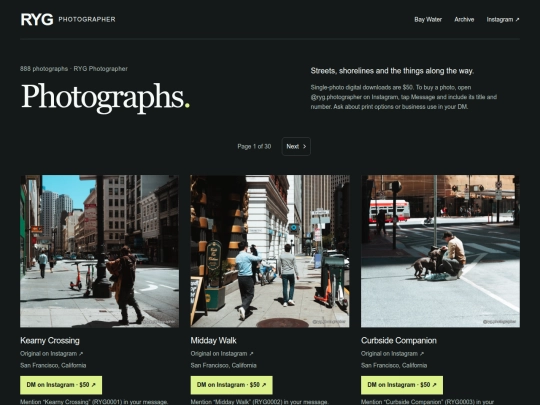Click San Francisco, California under Midday Walk
Viewport: 540px width, 405px height.
(x=224, y=365)
